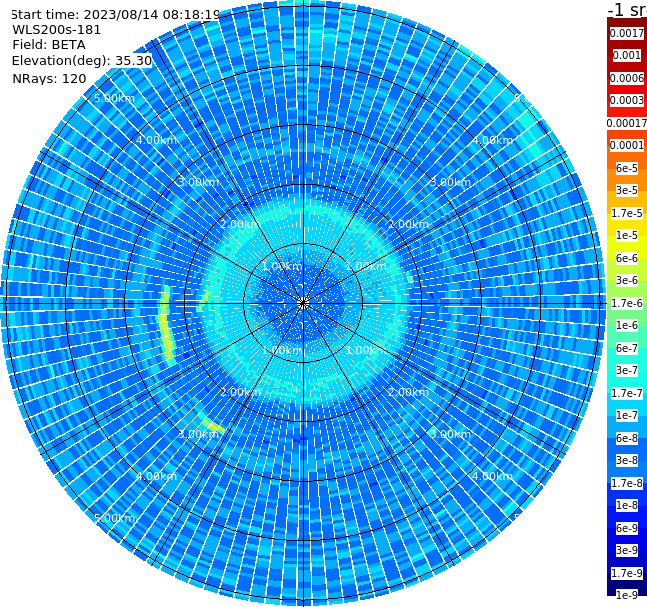
Task: Select the 6e-5 colorbar label
Action: pyautogui.click(x=627, y=168)
